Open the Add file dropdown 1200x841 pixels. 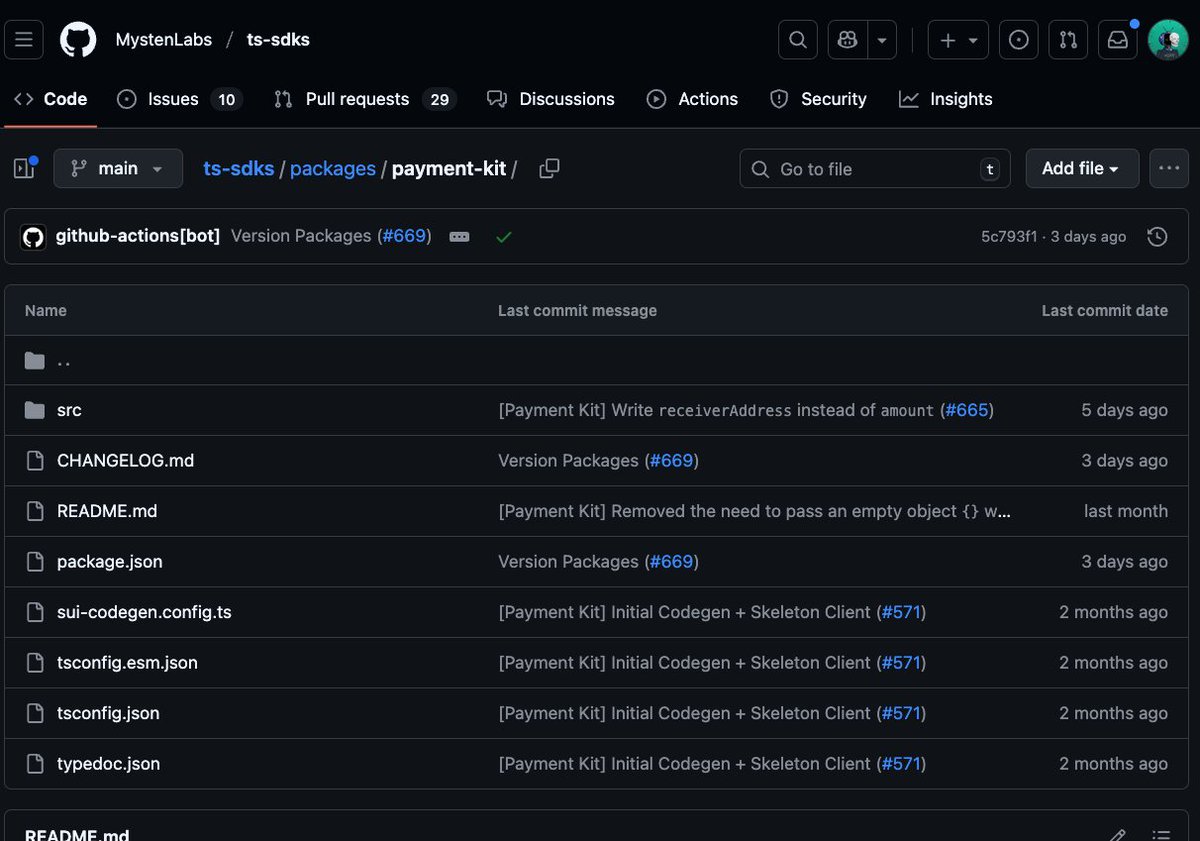click(x=1082, y=169)
